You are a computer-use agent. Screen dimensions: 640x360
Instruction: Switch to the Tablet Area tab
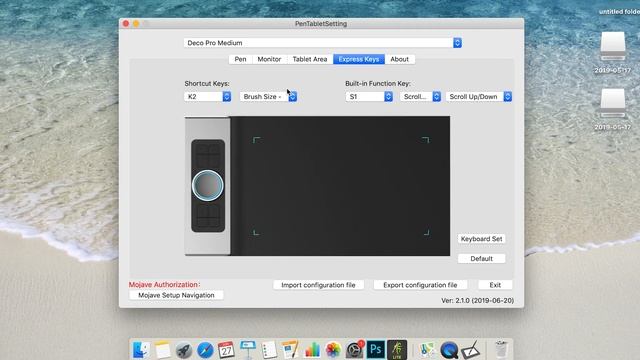(x=310, y=59)
